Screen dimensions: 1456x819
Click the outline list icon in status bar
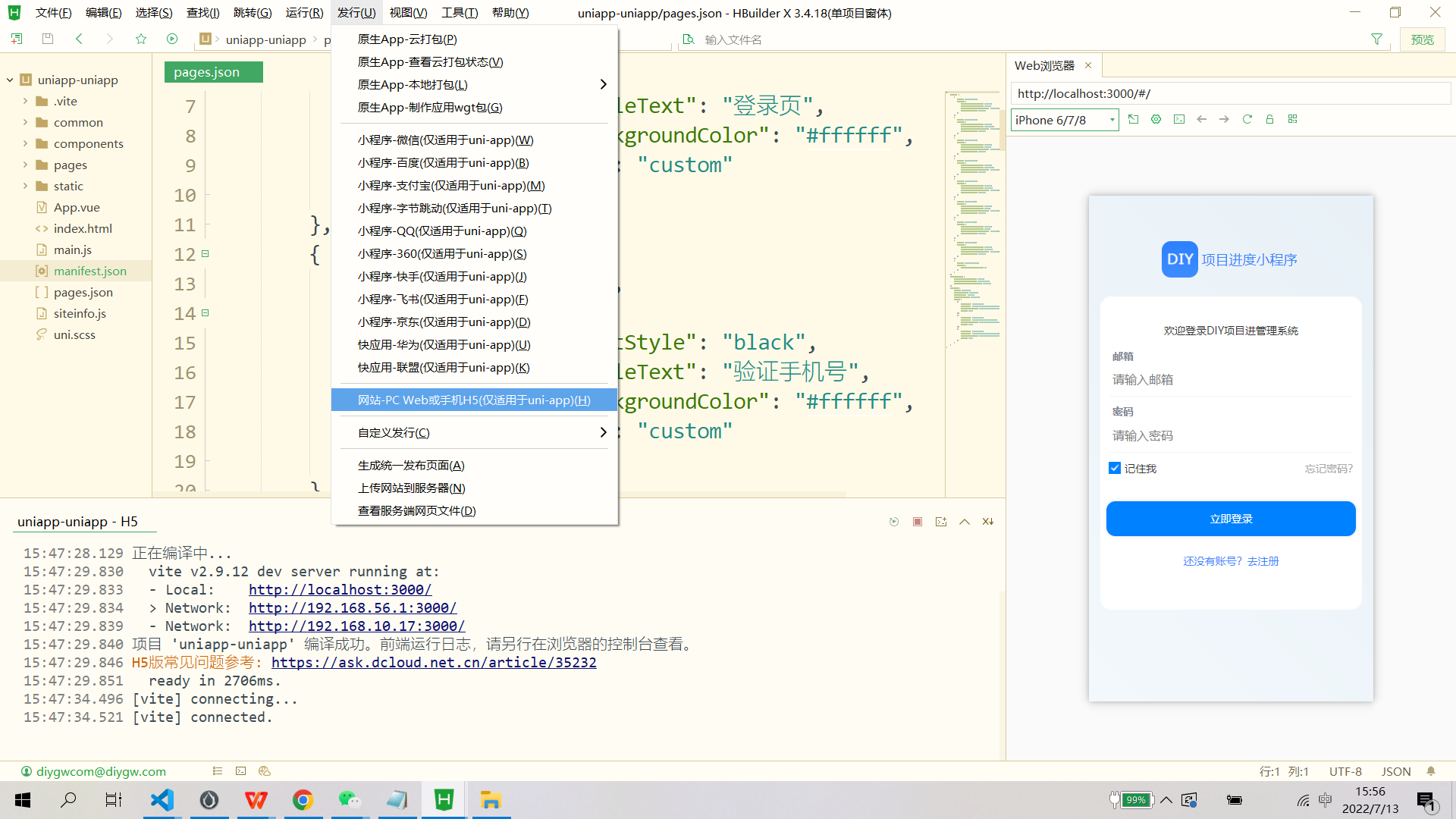[218, 771]
